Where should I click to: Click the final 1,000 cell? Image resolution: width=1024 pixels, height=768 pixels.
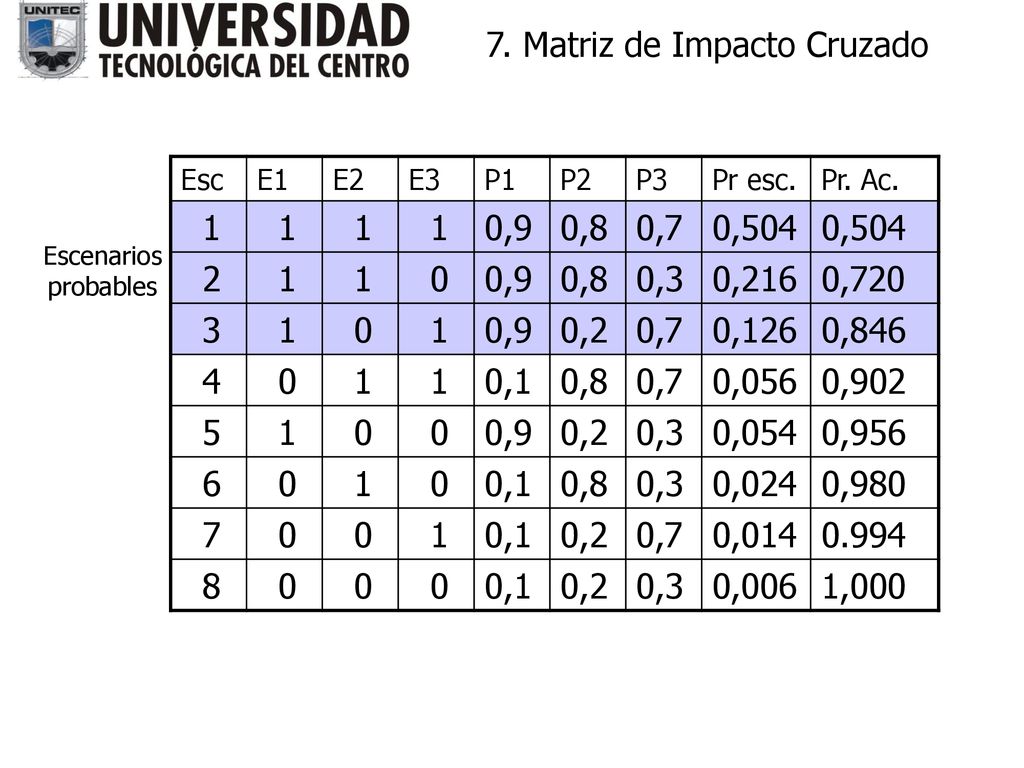pyautogui.click(x=874, y=585)
